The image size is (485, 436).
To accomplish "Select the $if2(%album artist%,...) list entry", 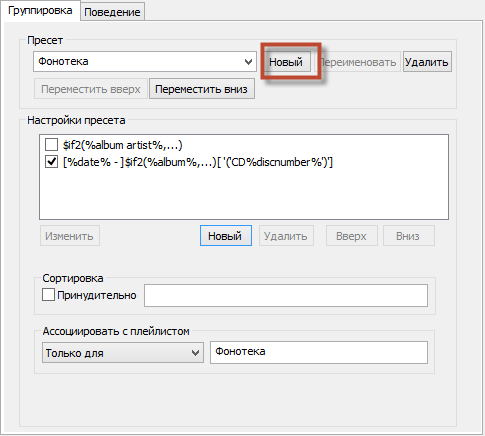I will point(123,145).
